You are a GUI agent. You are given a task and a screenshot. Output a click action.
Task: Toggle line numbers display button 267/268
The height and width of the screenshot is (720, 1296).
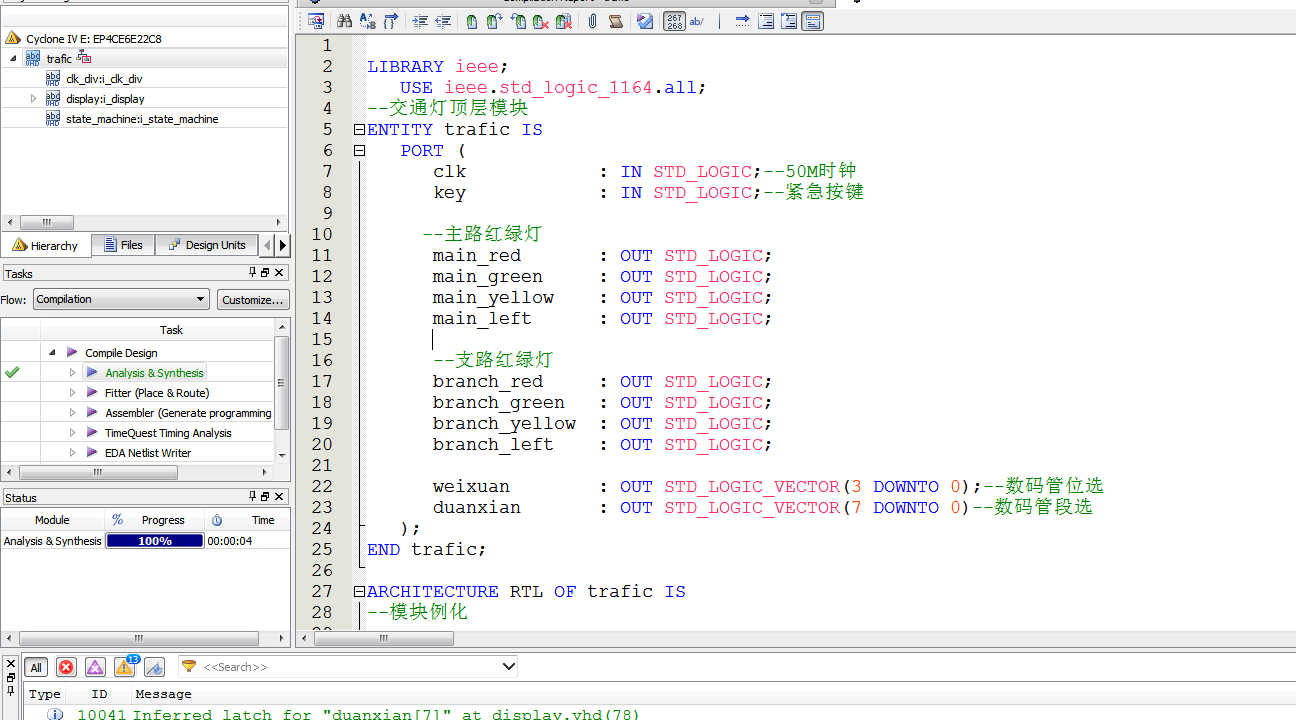pos(674,21)
